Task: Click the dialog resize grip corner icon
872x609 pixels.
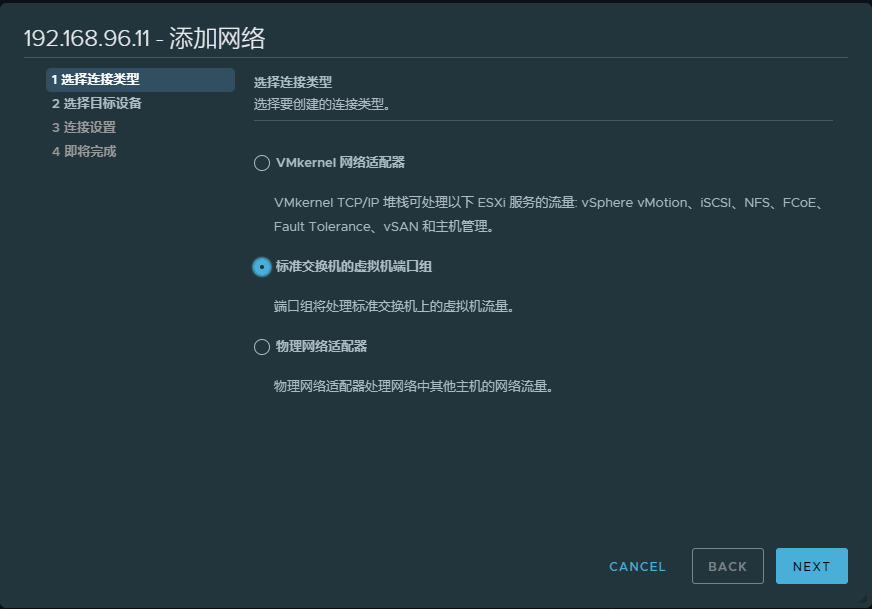Action: pyautogui.click(x=863, y=600)
